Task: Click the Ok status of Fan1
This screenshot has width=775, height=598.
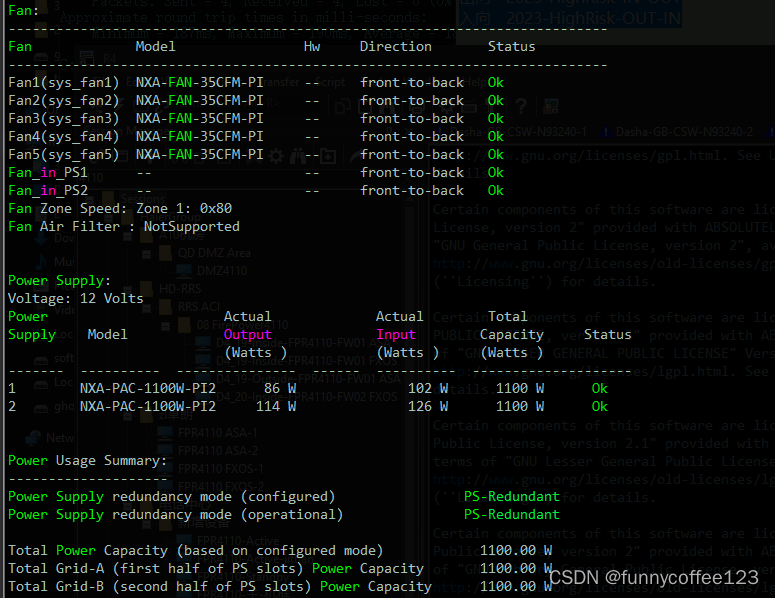Action: (496, 83)
